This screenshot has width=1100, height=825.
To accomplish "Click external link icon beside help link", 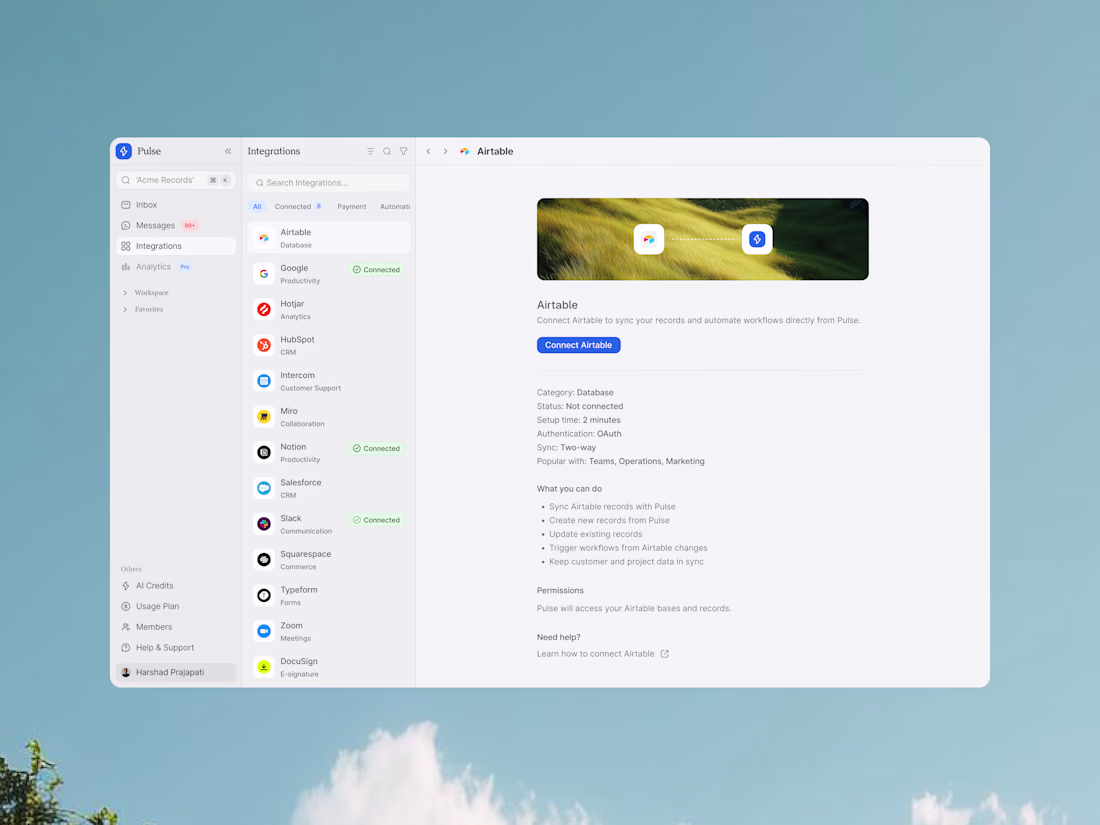I will (x=664, y=654).
